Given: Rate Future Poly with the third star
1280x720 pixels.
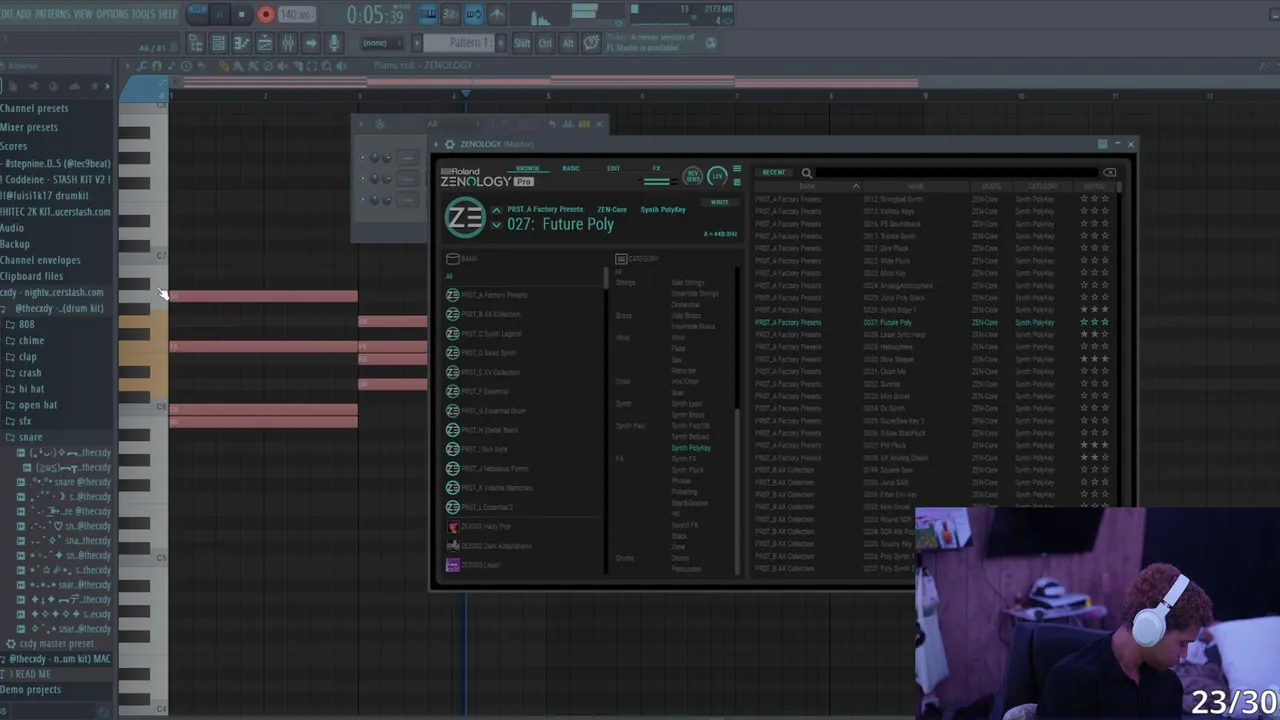Looking at the screenshot, I should point(1105,323).
